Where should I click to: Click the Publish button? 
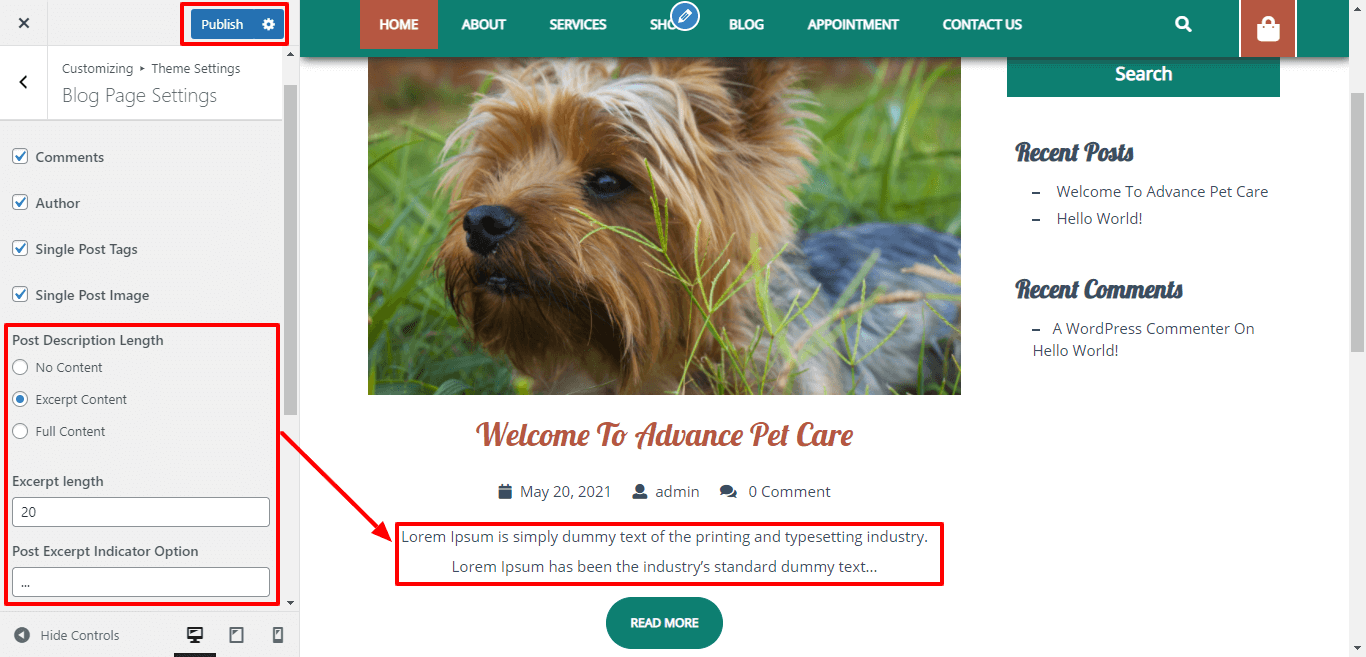(x=222, y=24)
